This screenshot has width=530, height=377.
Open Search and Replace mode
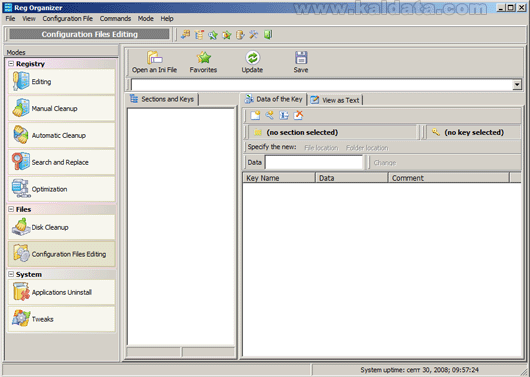tap(62, 162)
